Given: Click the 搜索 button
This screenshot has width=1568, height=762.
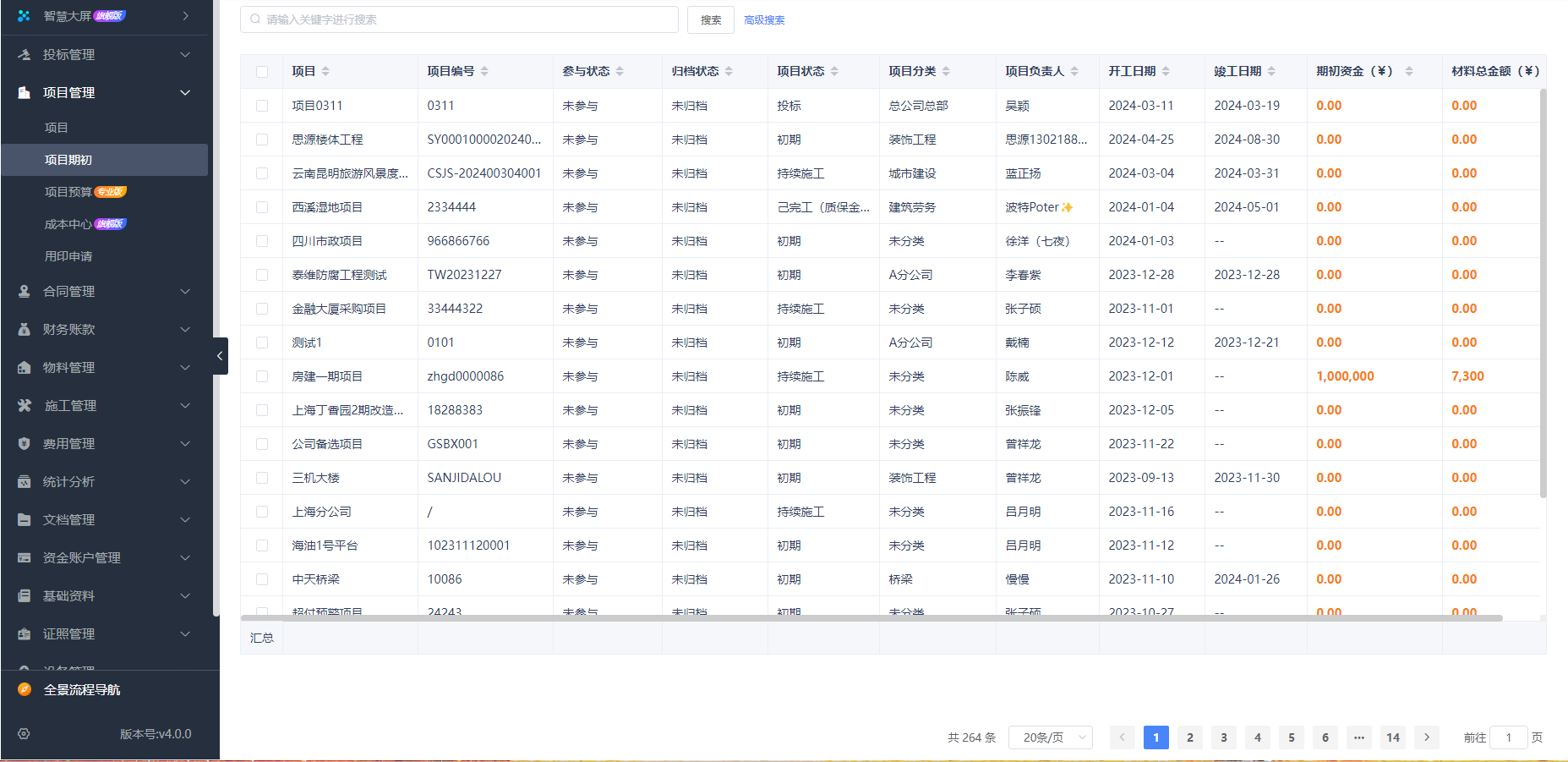Looking at the screenshot, I should click(x=710, y=19).
